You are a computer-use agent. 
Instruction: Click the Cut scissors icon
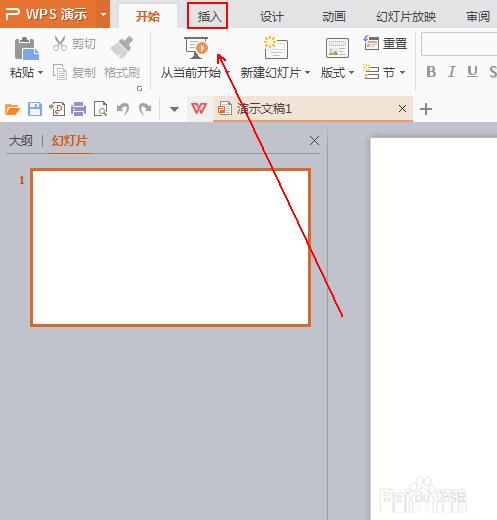click(x=60, y=44)
